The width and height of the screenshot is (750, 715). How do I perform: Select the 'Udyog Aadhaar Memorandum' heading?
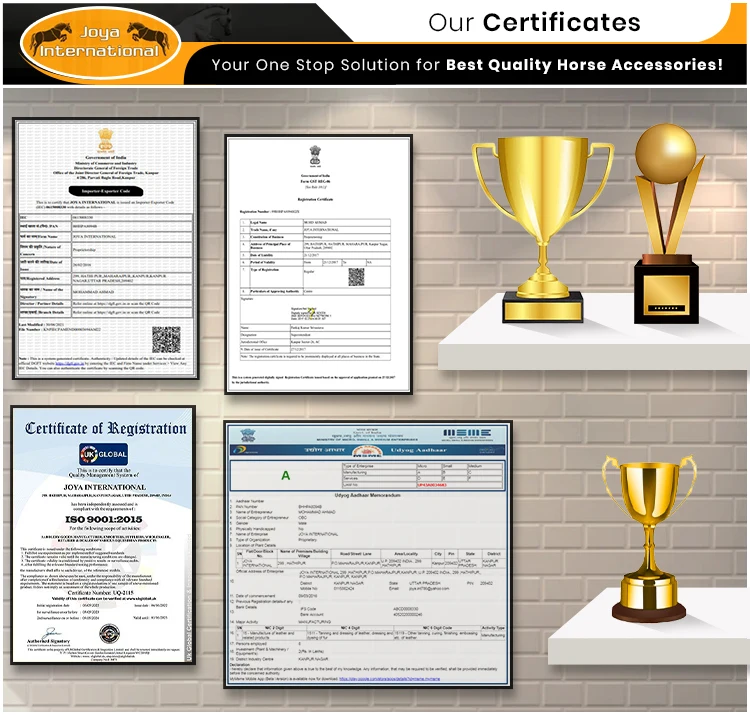367,495
